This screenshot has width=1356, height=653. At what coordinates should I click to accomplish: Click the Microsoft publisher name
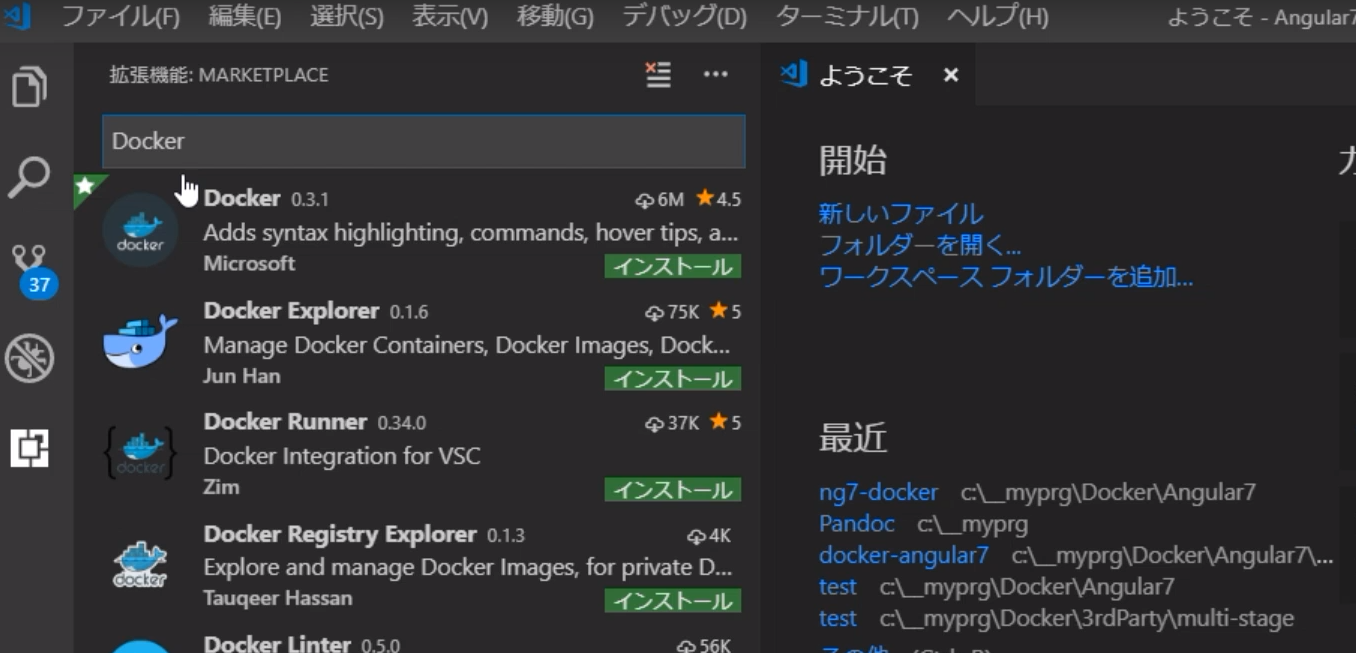249,264
